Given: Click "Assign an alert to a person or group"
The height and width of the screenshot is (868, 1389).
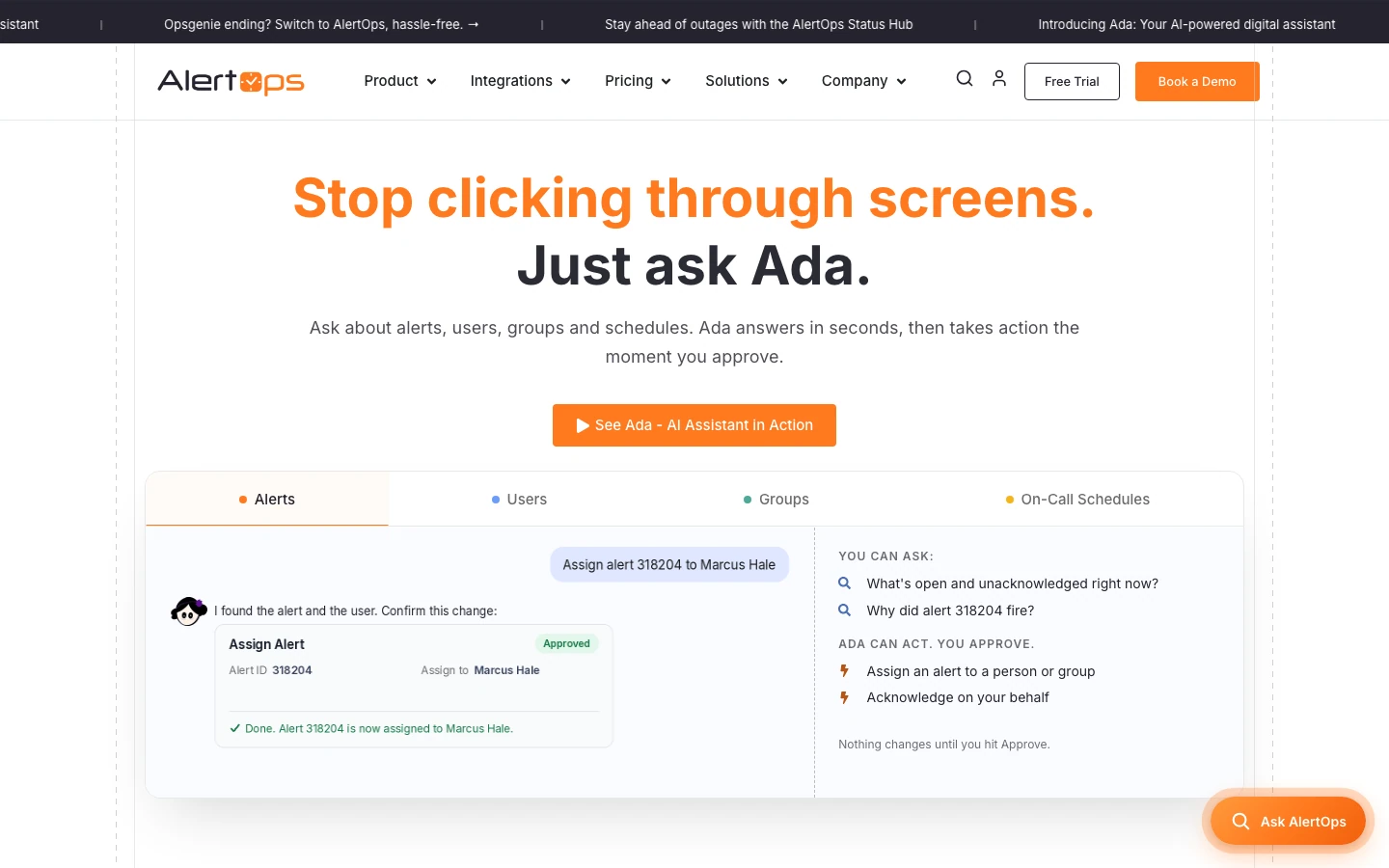Looking at the screenshot, I should coord(980,671).
